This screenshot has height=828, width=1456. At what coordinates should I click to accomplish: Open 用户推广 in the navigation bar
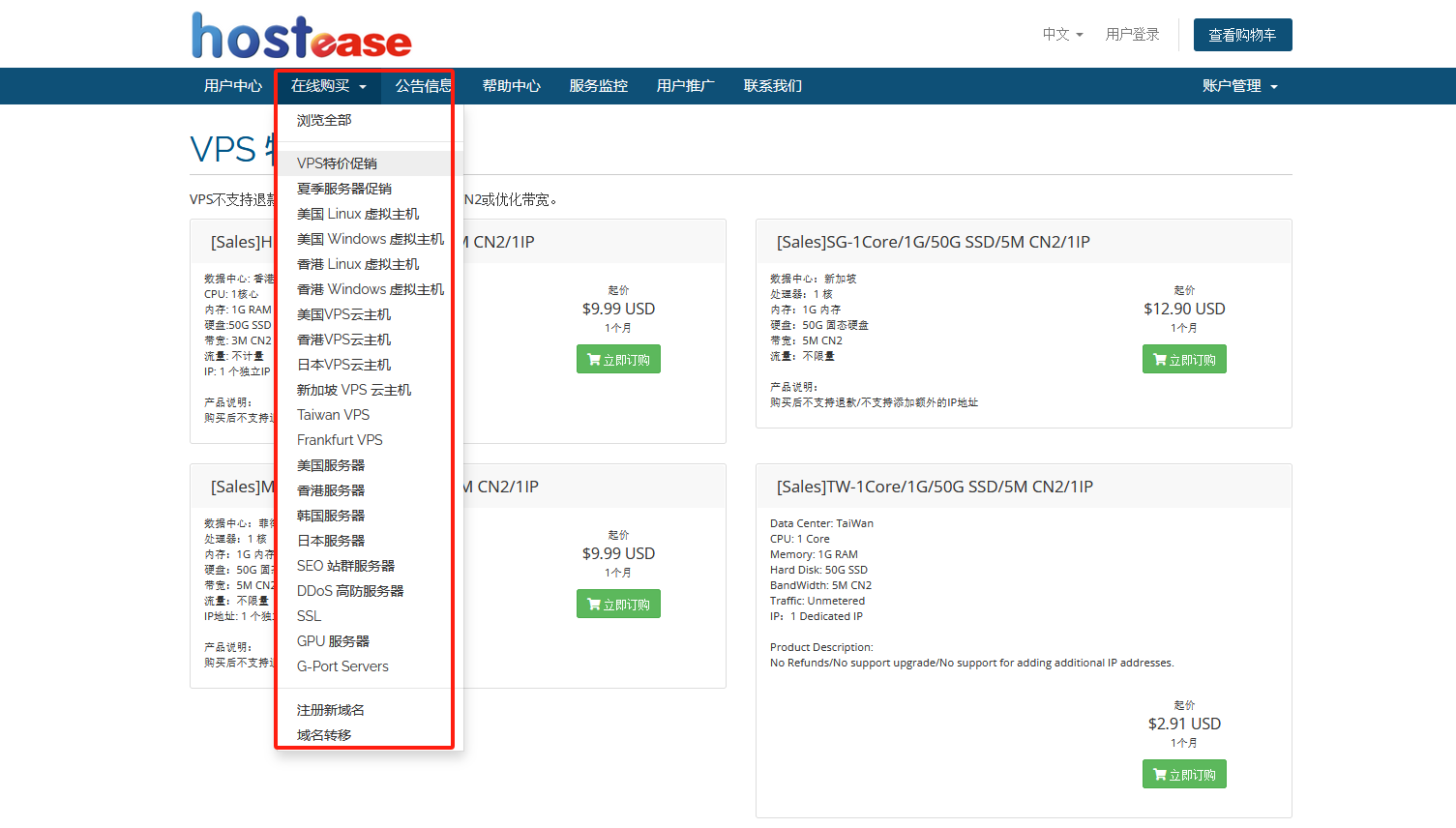coord(685,86)
